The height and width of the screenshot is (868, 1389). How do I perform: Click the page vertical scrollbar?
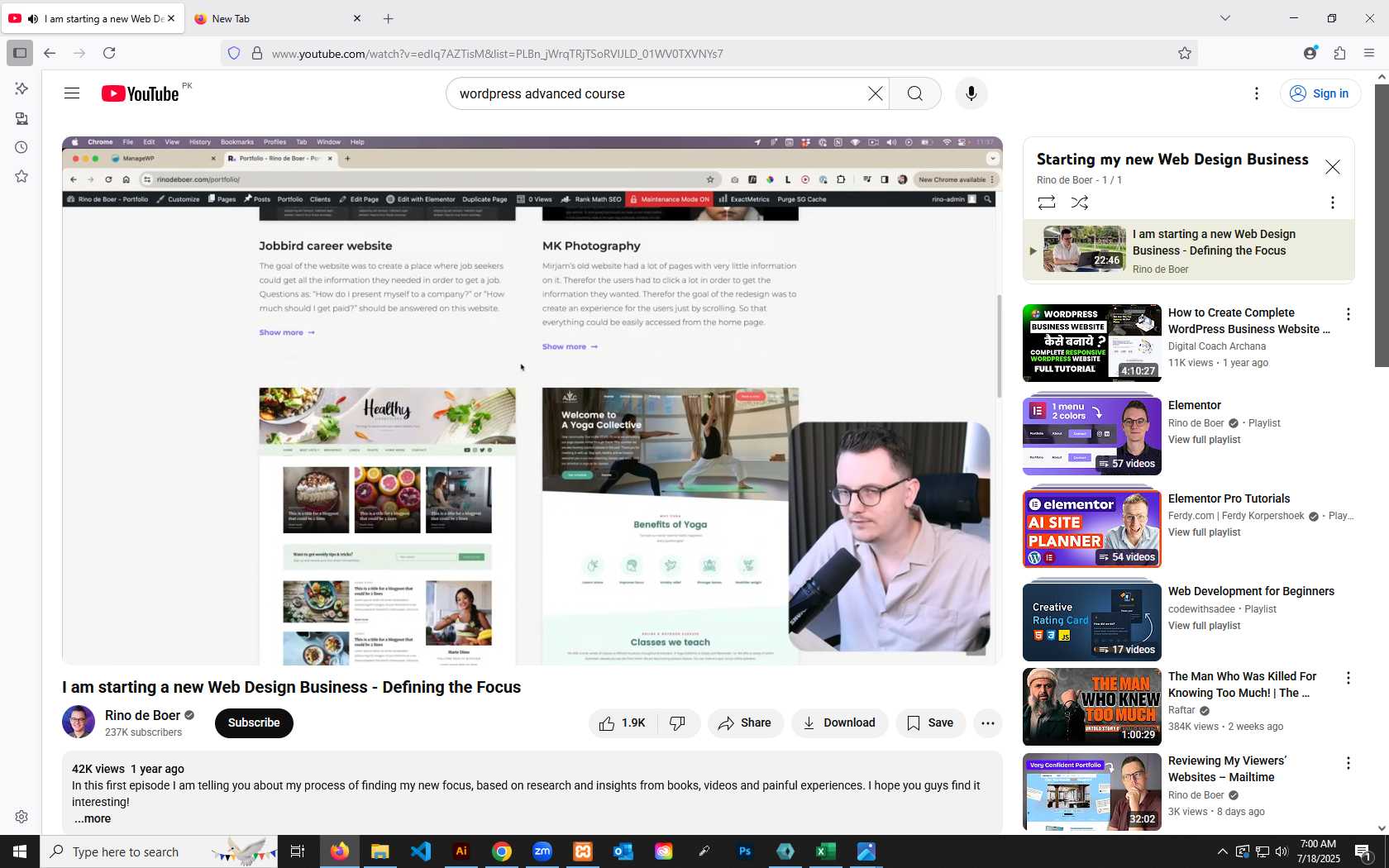[x=1382, y=225]
